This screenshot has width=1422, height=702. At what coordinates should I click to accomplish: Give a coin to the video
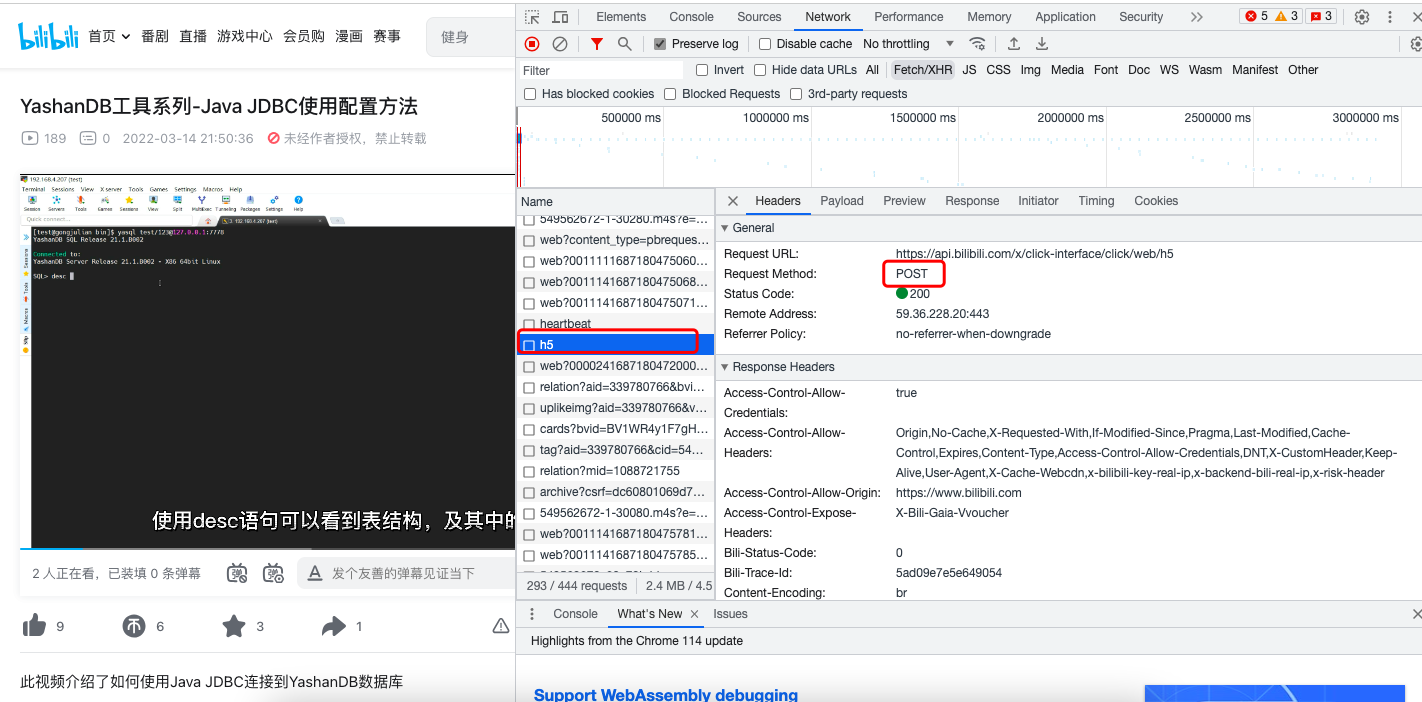click(x=134, y=626)
